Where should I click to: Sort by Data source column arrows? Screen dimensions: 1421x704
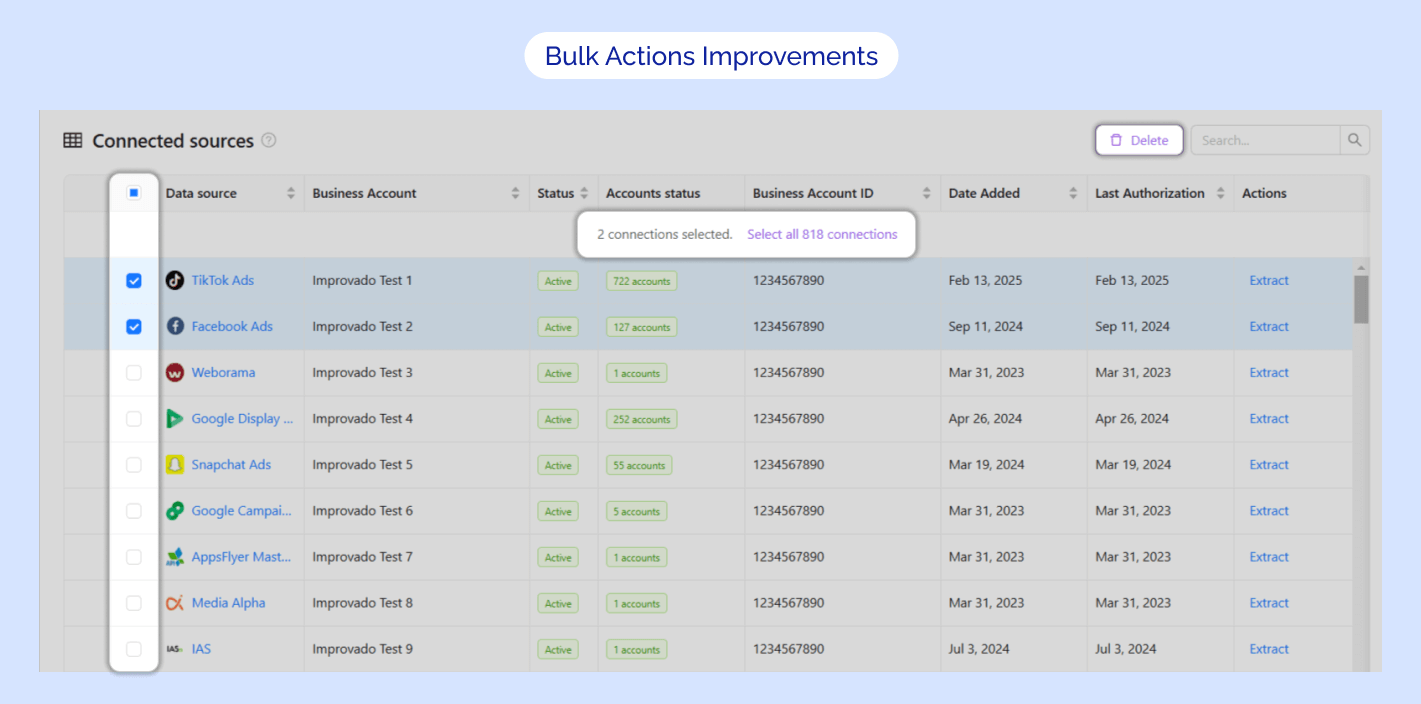click(291, 194)
